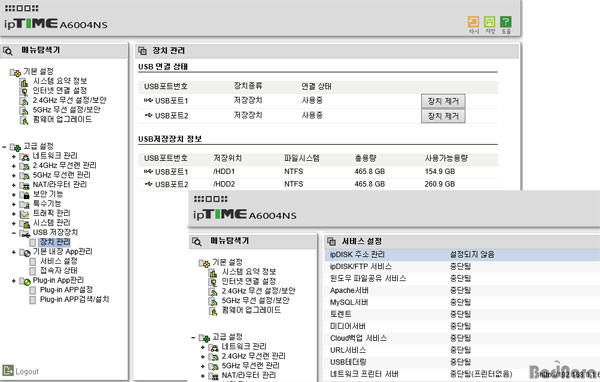Expand 5GHz 무선랜 관리 in front window tree
This screenshot has width=600, height=382.
coord(203,366)
